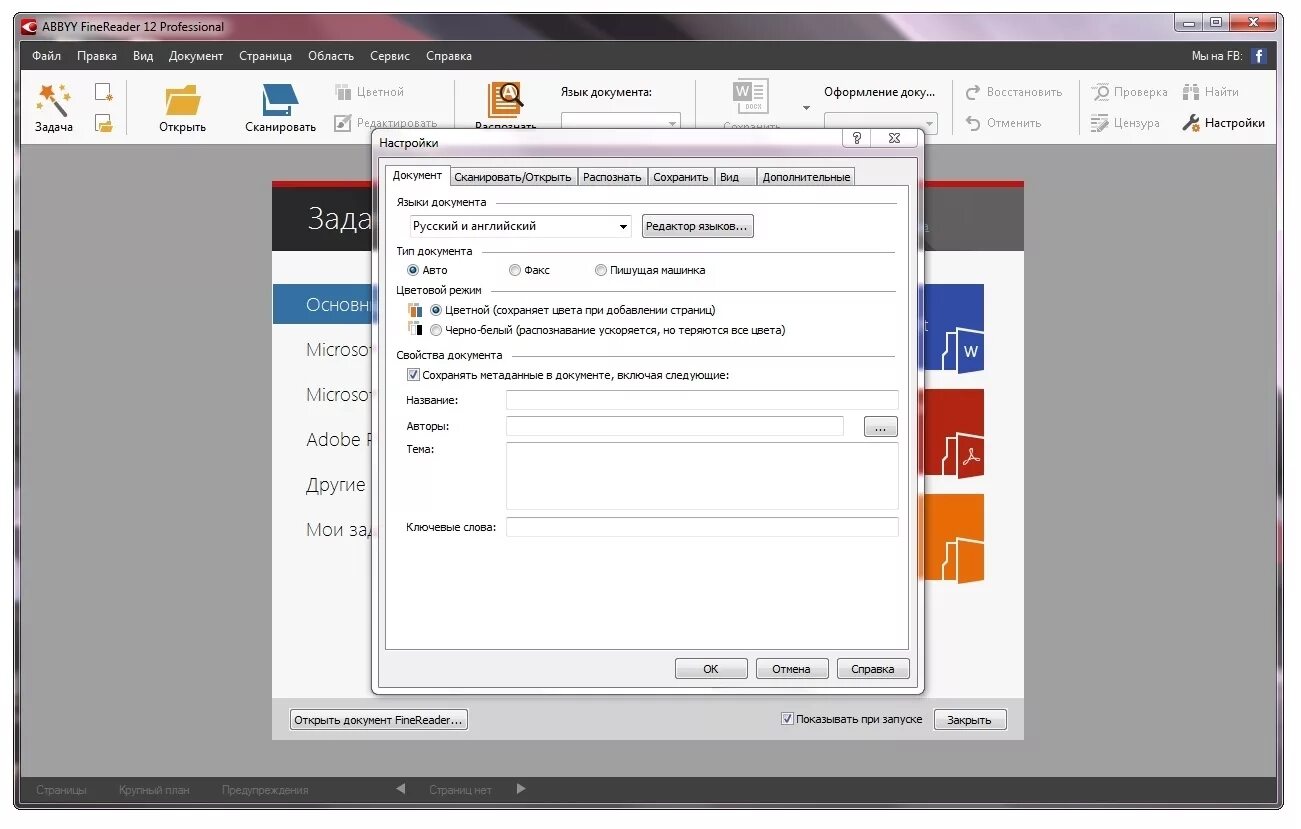Click the Задача magic wand icon
Image resolution: width=1301 pixels, height=829 pixels.
pyautogui.click(x=53, y=100)
